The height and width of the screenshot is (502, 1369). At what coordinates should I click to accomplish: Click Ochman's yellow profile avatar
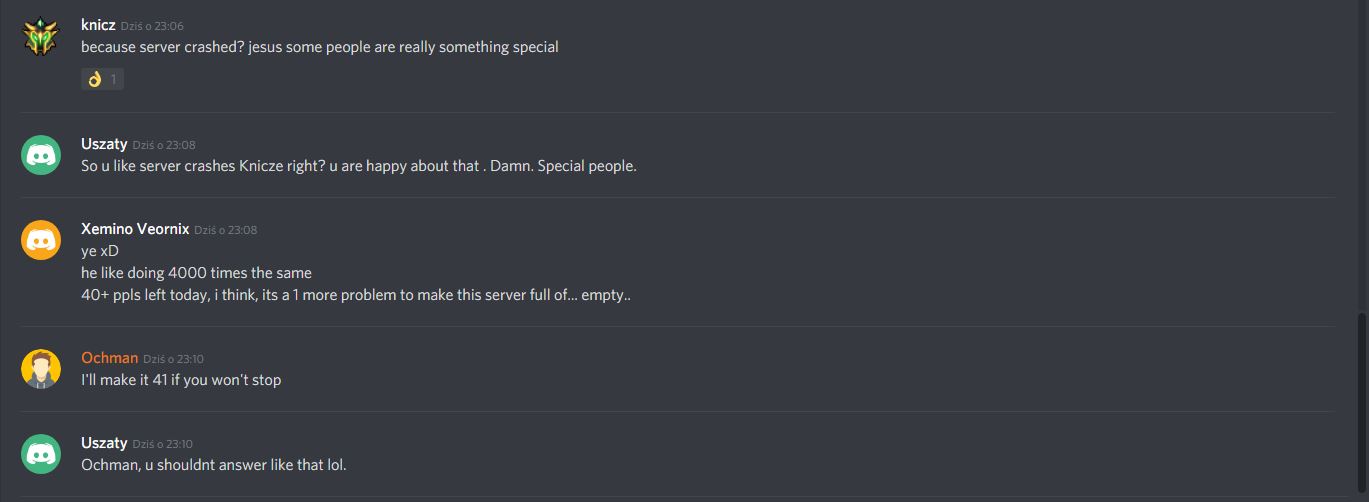click(41, 368)
